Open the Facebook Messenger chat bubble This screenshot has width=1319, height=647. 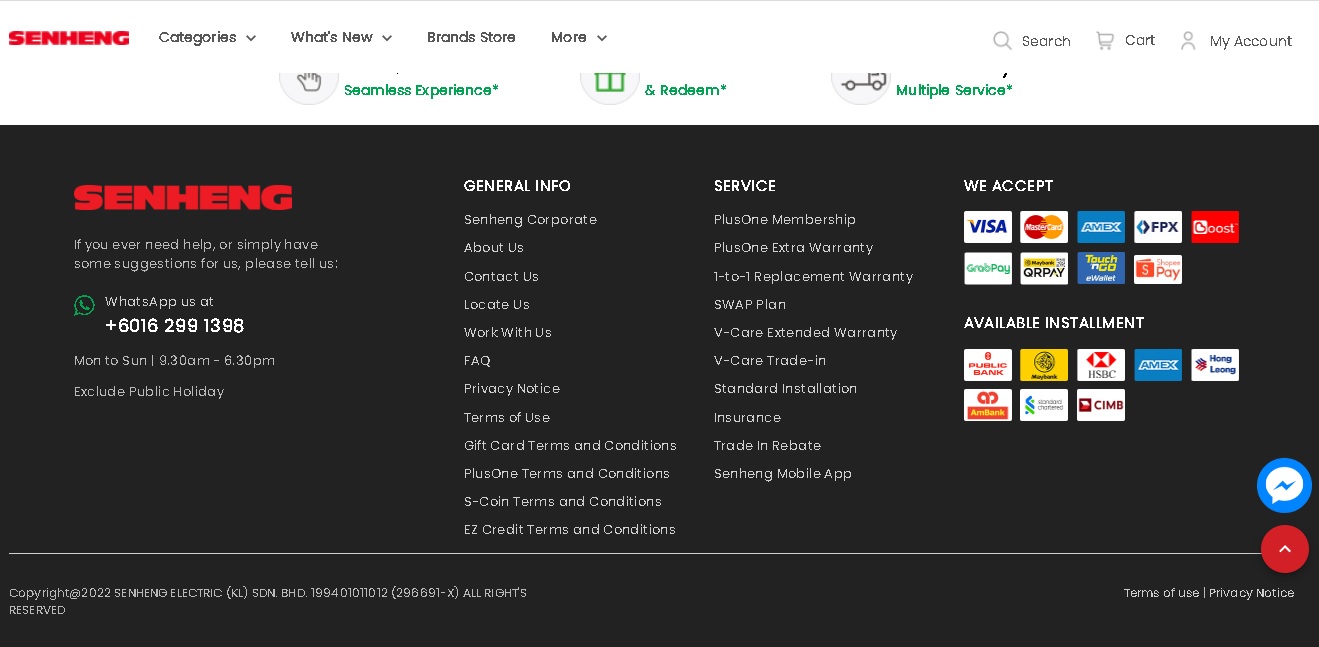[1284, 486]
